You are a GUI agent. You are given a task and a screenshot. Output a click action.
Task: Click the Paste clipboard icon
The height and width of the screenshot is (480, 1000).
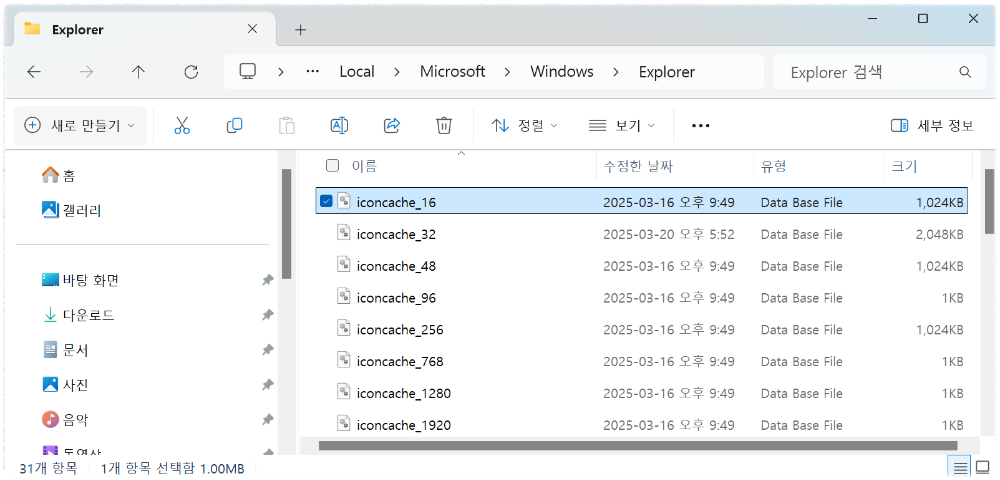click(287, 126)
